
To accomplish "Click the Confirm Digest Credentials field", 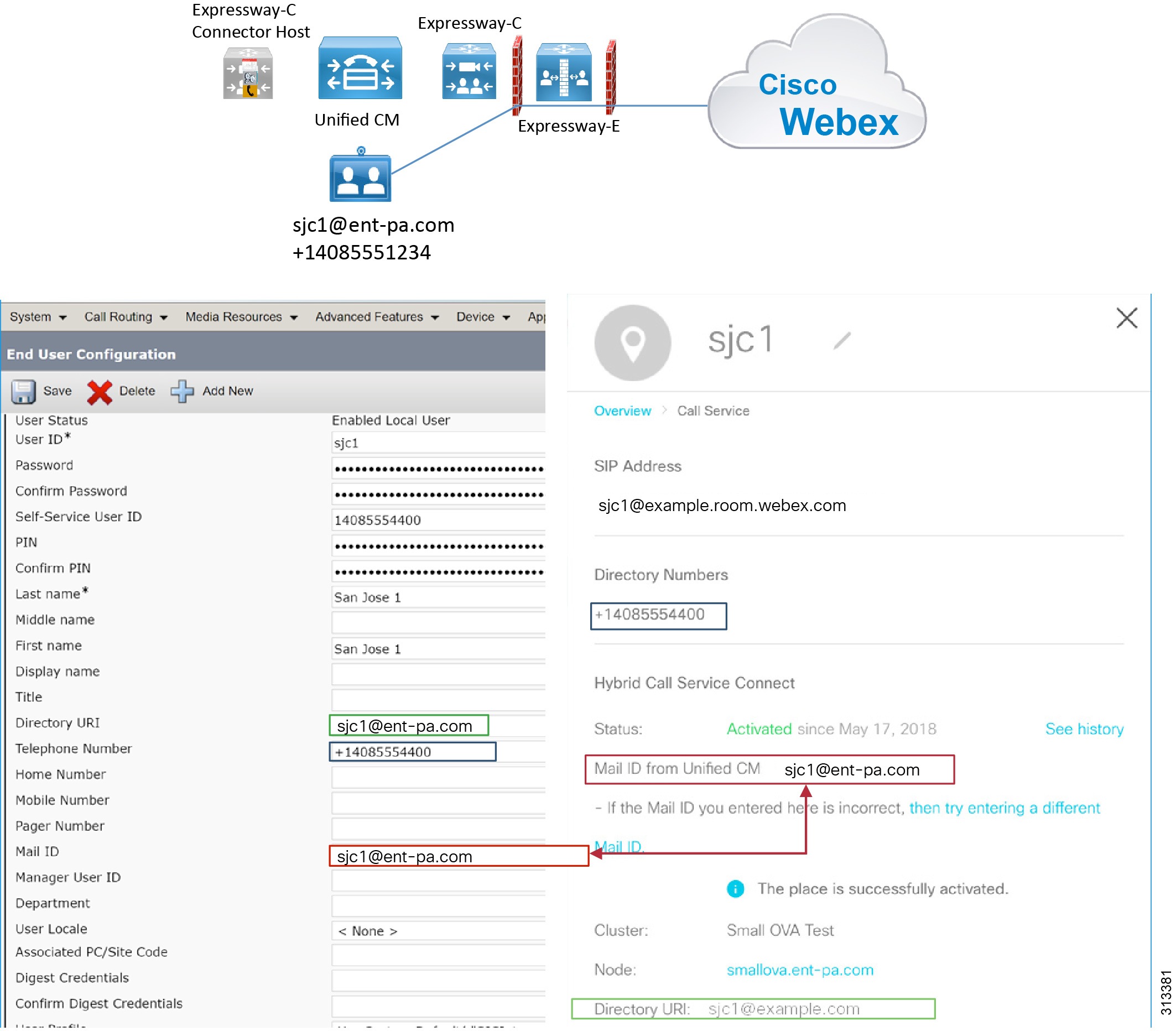I will click(439, 1008).
